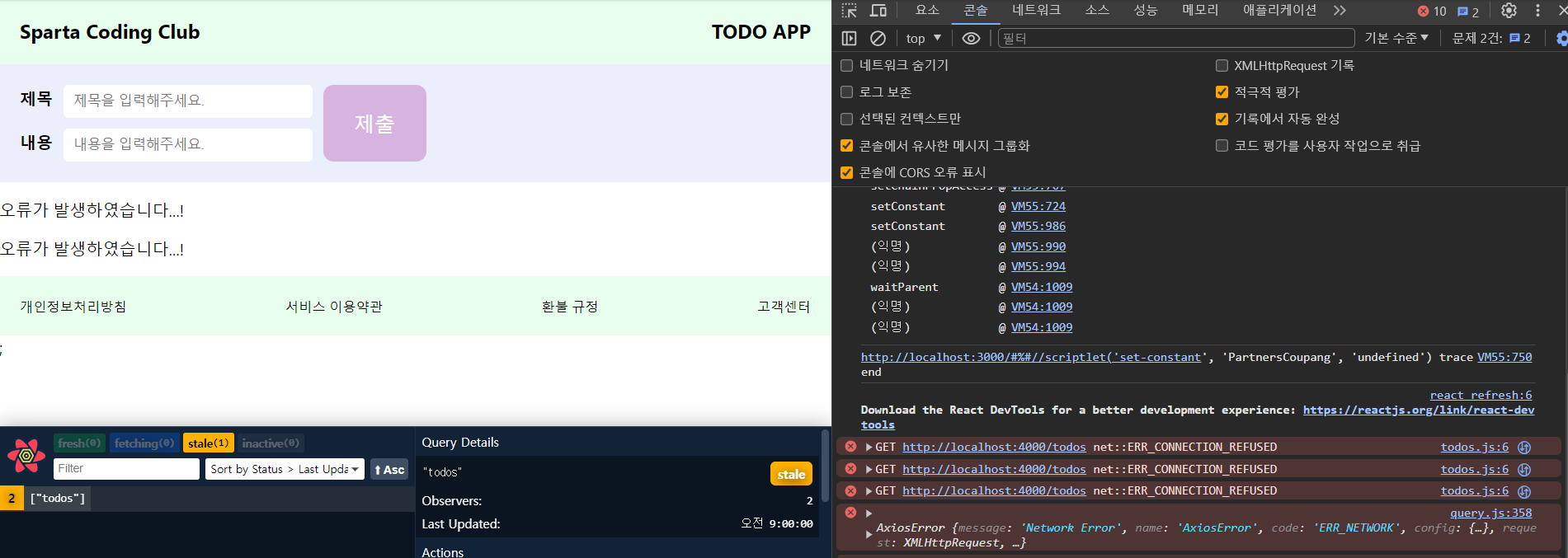Open query.js:358 source link
Image resolution: width=1568 pixels, height=558 pixels.
[1491, 513]
